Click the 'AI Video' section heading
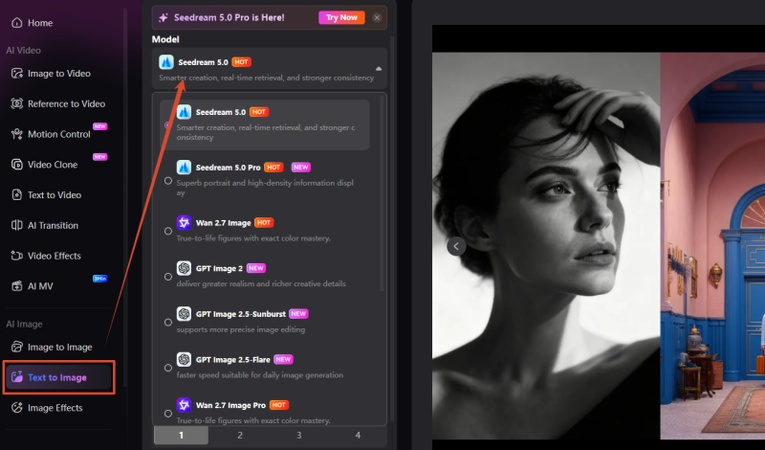Viewport: 765px width, 450px height. tap(23, 50)
